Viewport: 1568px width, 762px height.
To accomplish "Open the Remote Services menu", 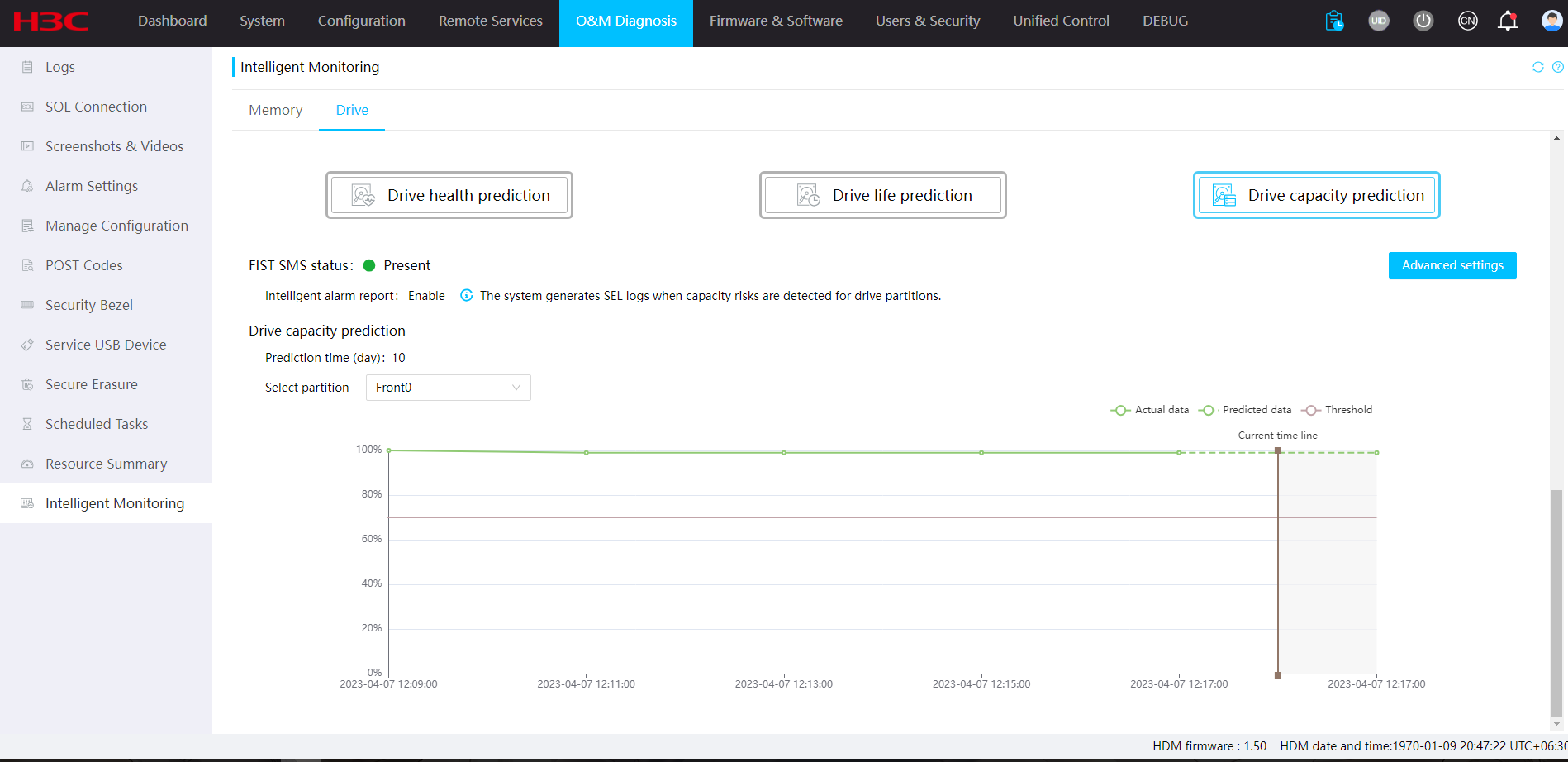I will 490,21.
